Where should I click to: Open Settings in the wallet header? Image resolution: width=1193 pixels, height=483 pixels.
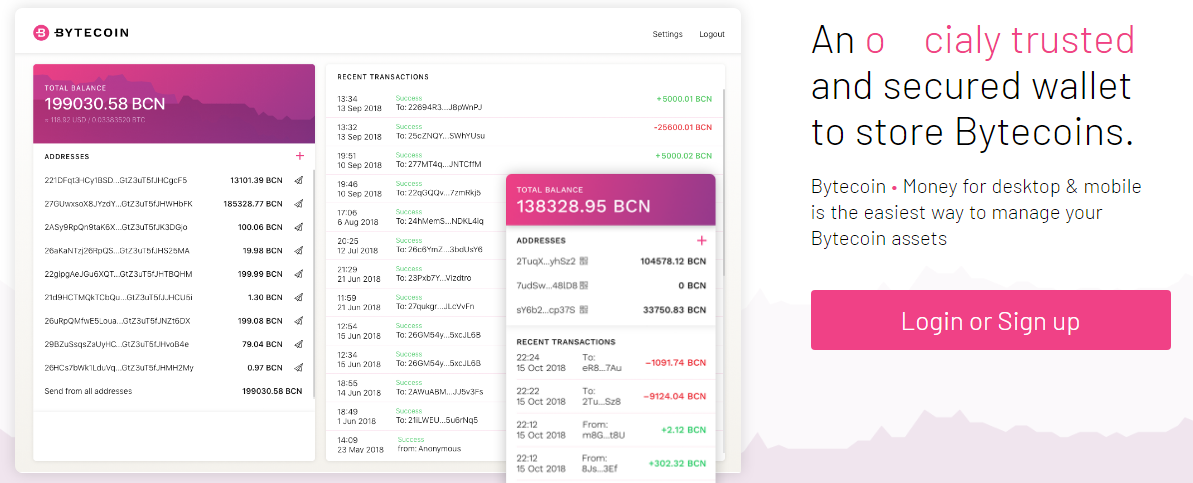tap(667, 34)
